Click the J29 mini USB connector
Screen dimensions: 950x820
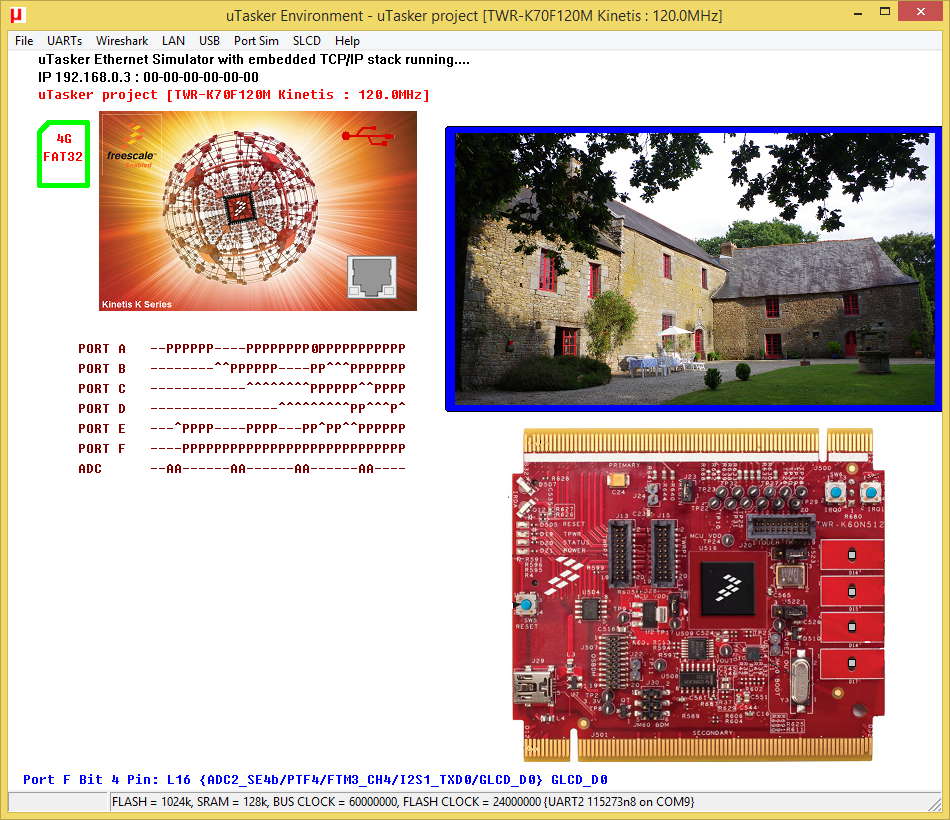click(x=533, y=685)
